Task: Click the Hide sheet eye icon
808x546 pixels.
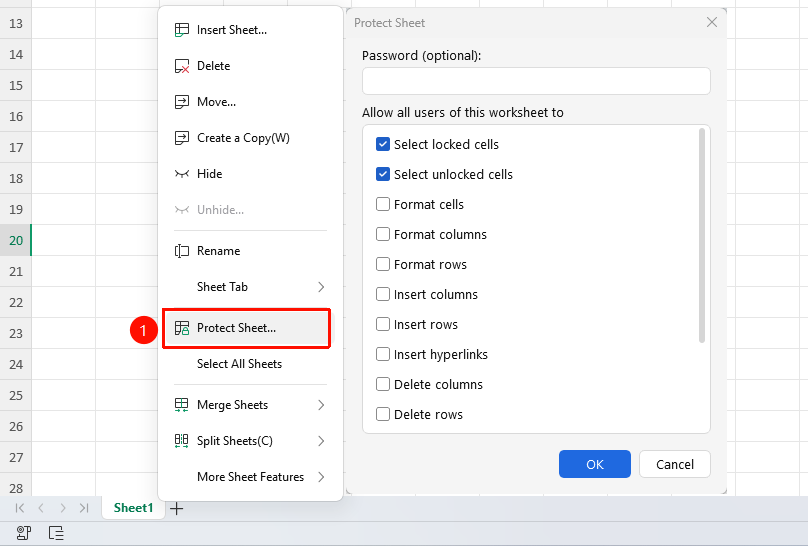Action: click(x=181, y=174)
